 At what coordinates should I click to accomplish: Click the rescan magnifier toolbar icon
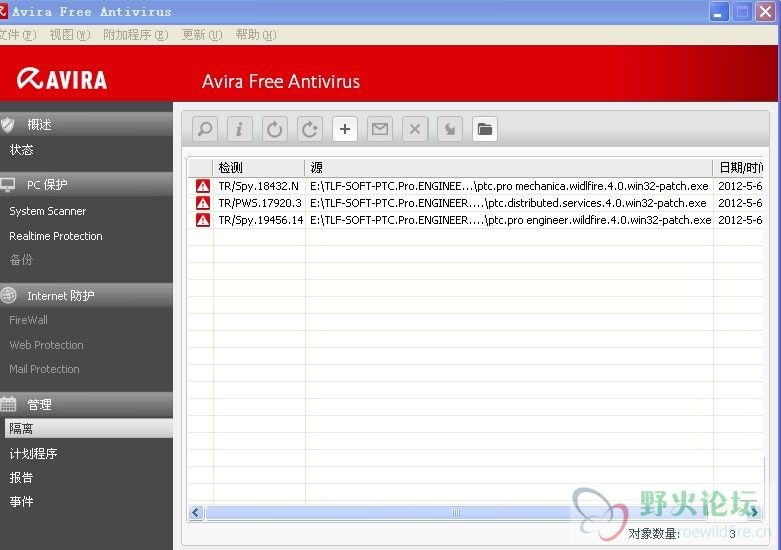click(x=205, y=130)
